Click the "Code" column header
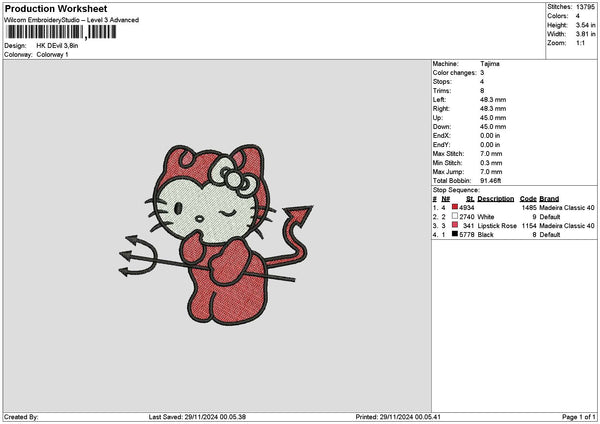 (528, 199)
